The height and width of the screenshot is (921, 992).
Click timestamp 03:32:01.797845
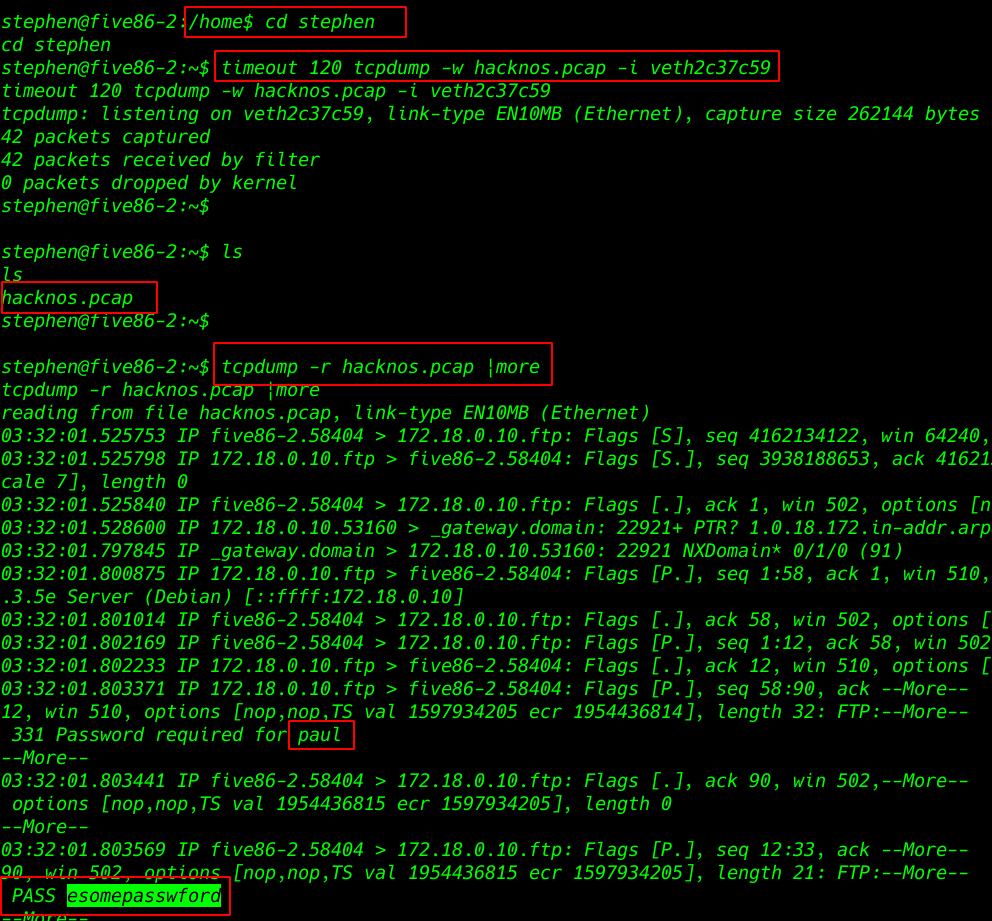click(x=84, y=551)
